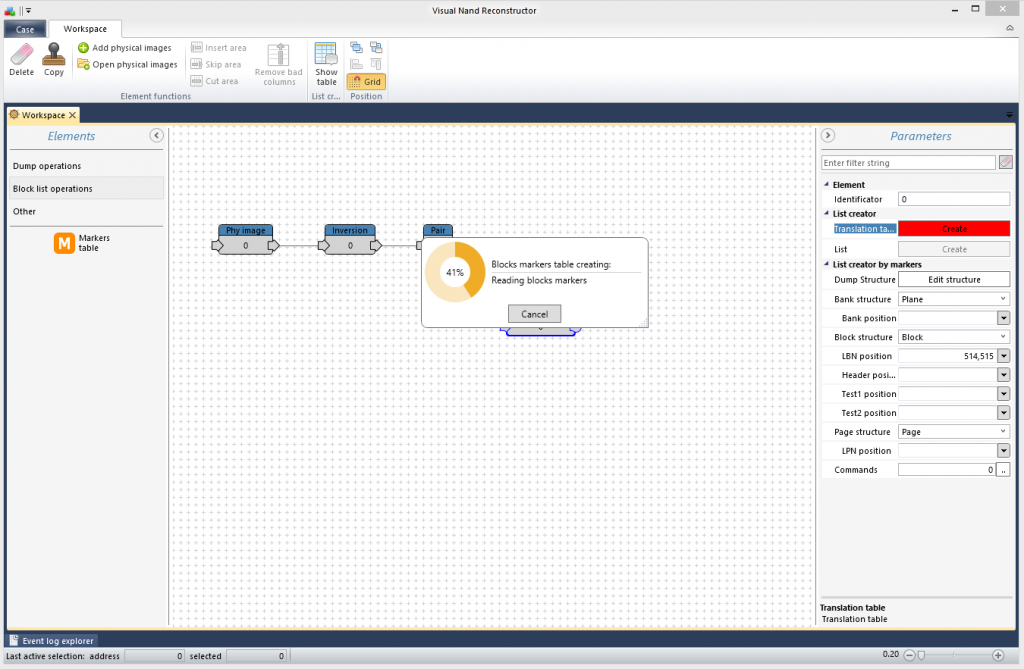Click the Cut area icon
The width and height of the screenshot is (1024, 669).
tap(197, 81)
